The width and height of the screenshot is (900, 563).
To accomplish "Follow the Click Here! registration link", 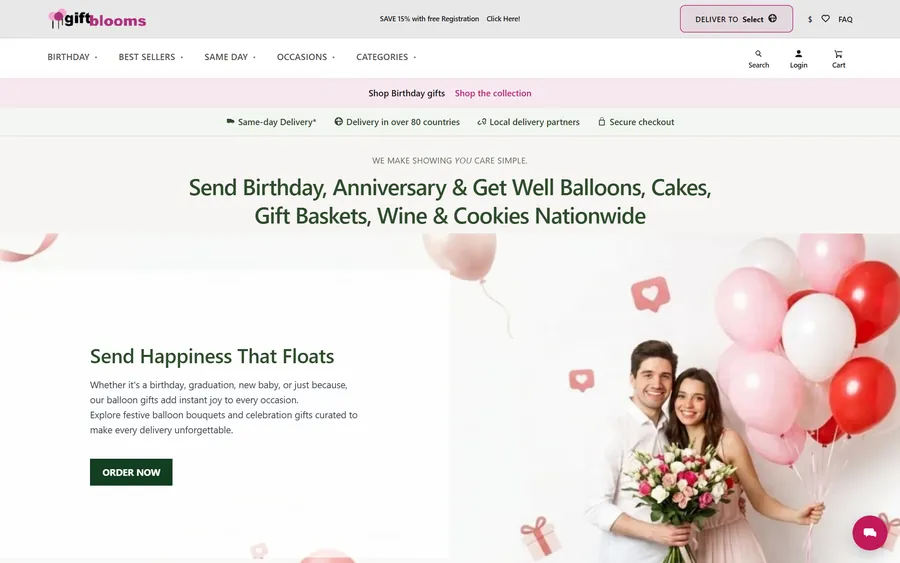I will tap(503, 19).
